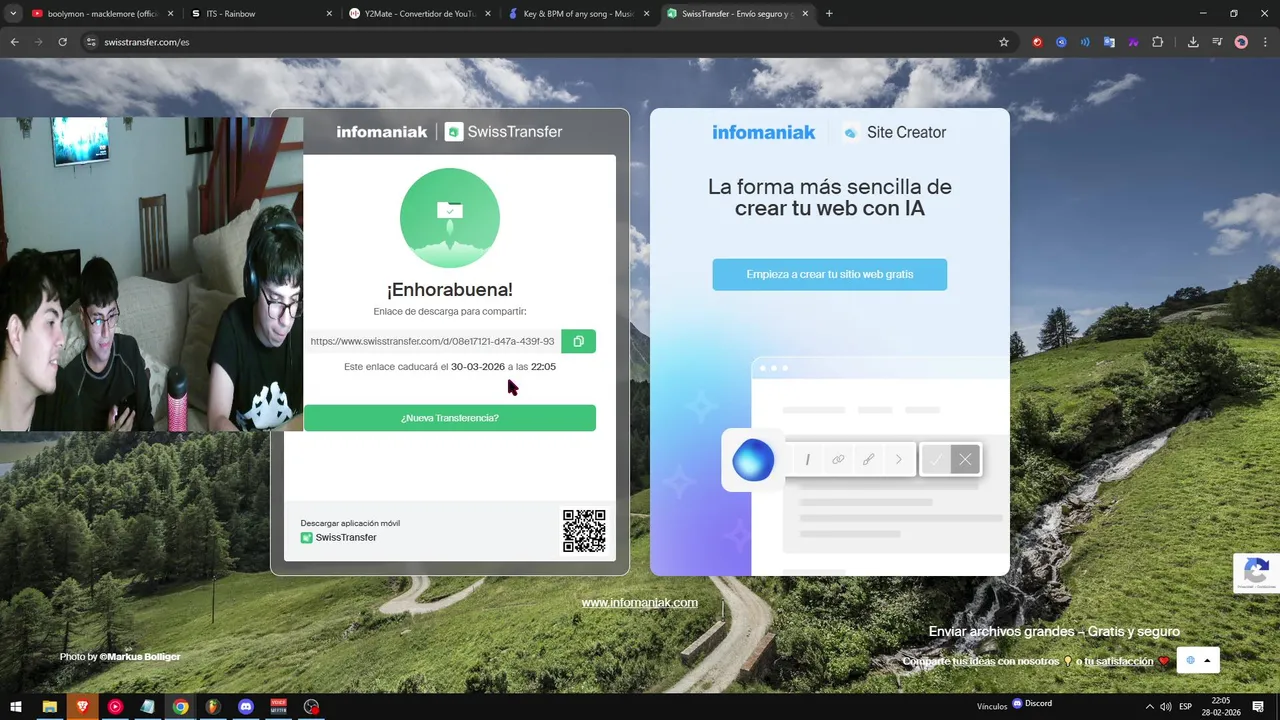1280x720 pixels.
Task: Click the tu satisfacción link
Action: click(x=1118, y=661)
